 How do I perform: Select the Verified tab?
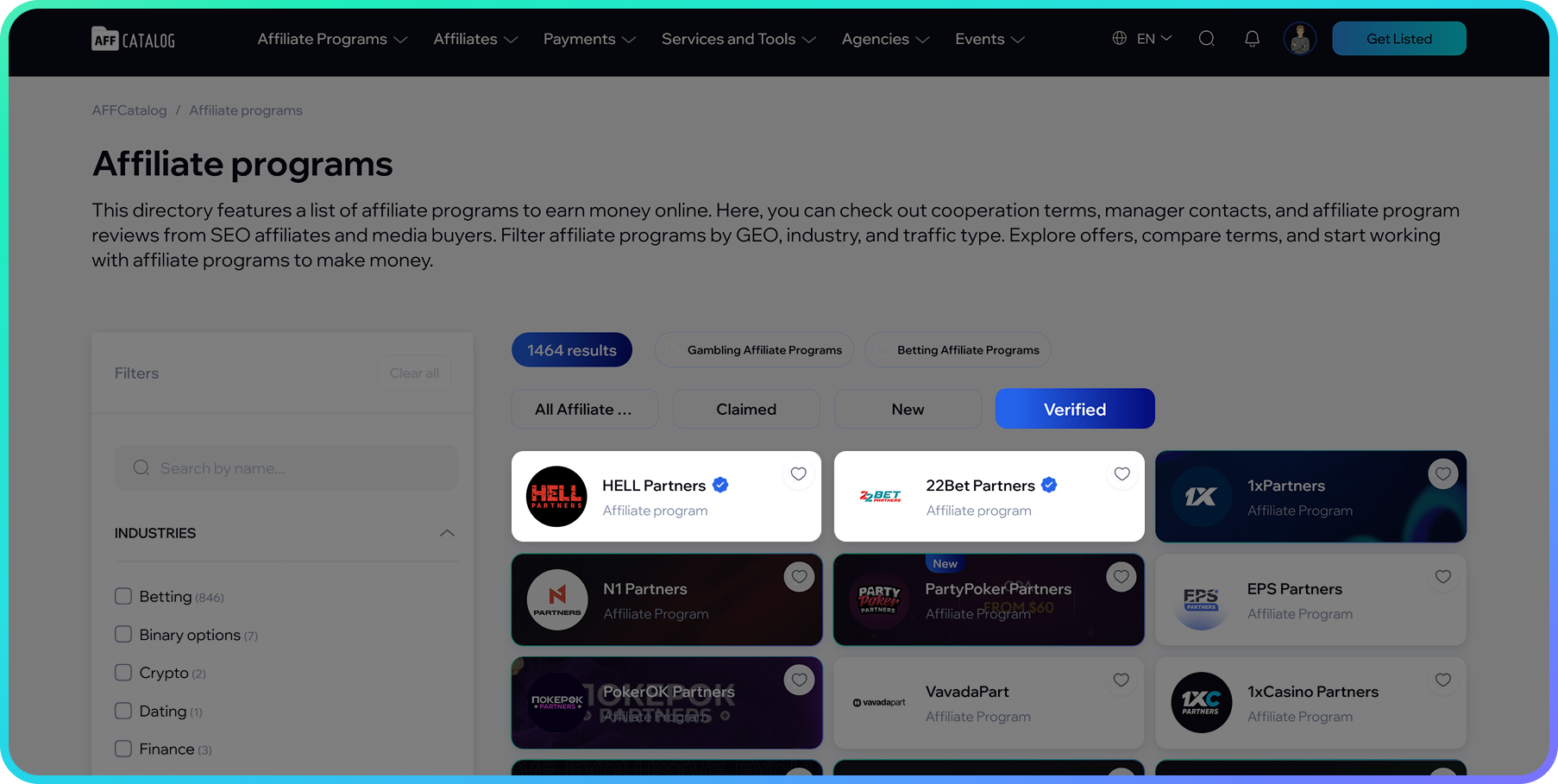(1075, 409)
